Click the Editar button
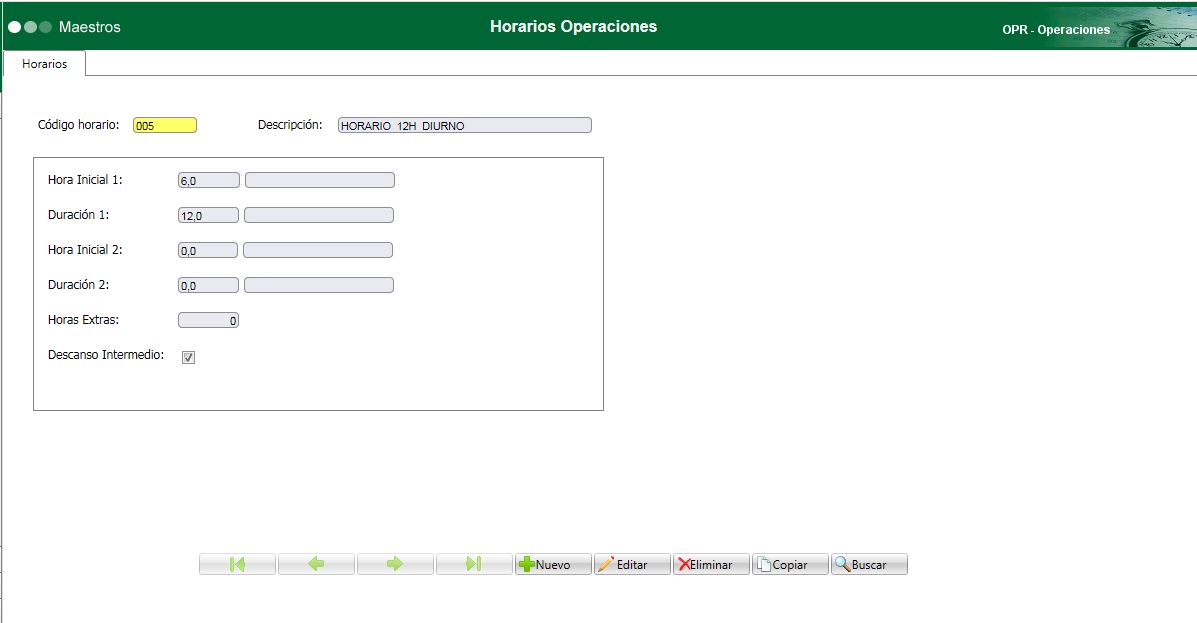The height and width of the screenshot is (623, 1197). click(x=632, y=564)
